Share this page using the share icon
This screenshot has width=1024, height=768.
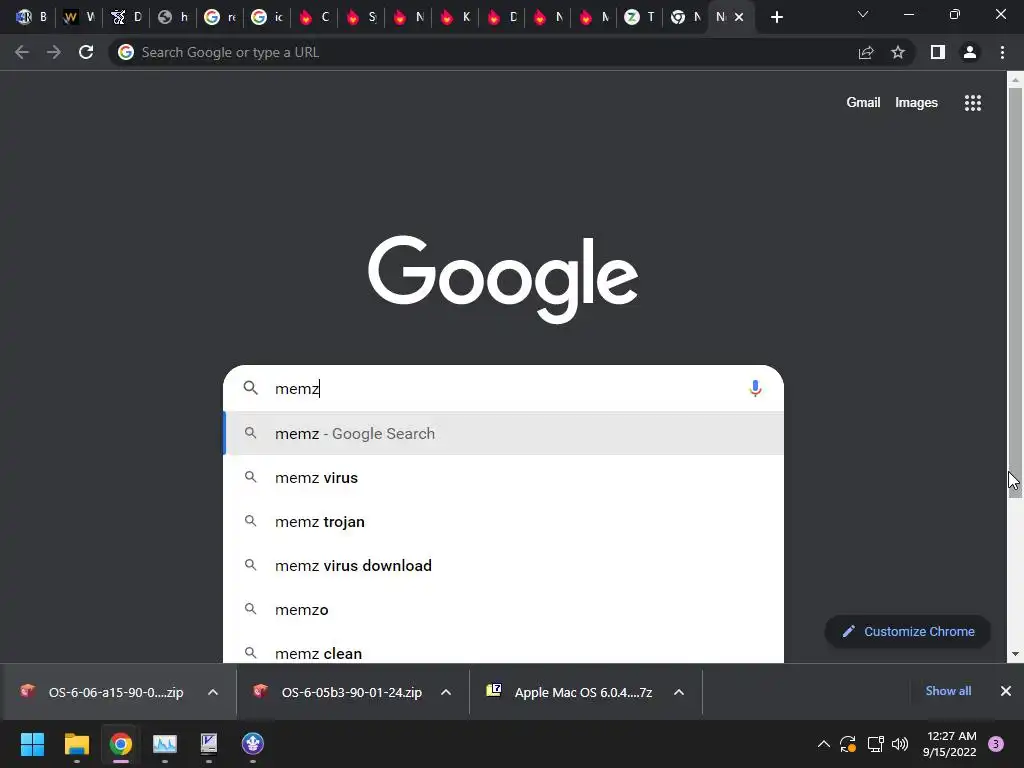[x=866, y=52]
